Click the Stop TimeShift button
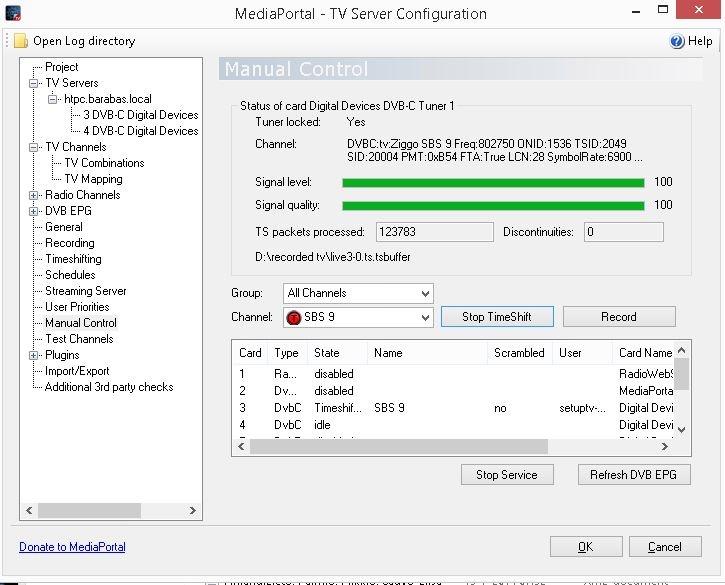The height and width of the screenshot is (585, 725). (x=497, y=317)
